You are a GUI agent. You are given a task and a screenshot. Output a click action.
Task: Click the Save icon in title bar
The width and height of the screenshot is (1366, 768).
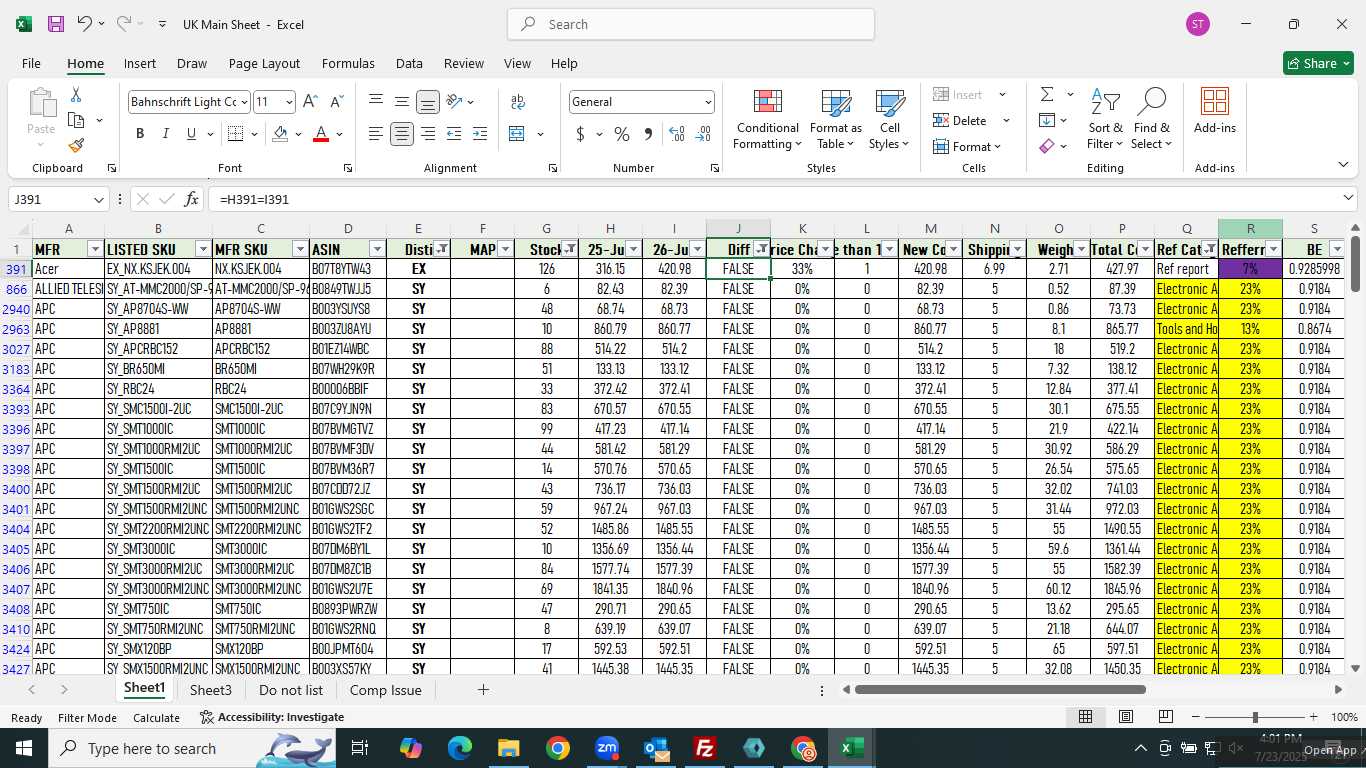(x=56, y=24)
